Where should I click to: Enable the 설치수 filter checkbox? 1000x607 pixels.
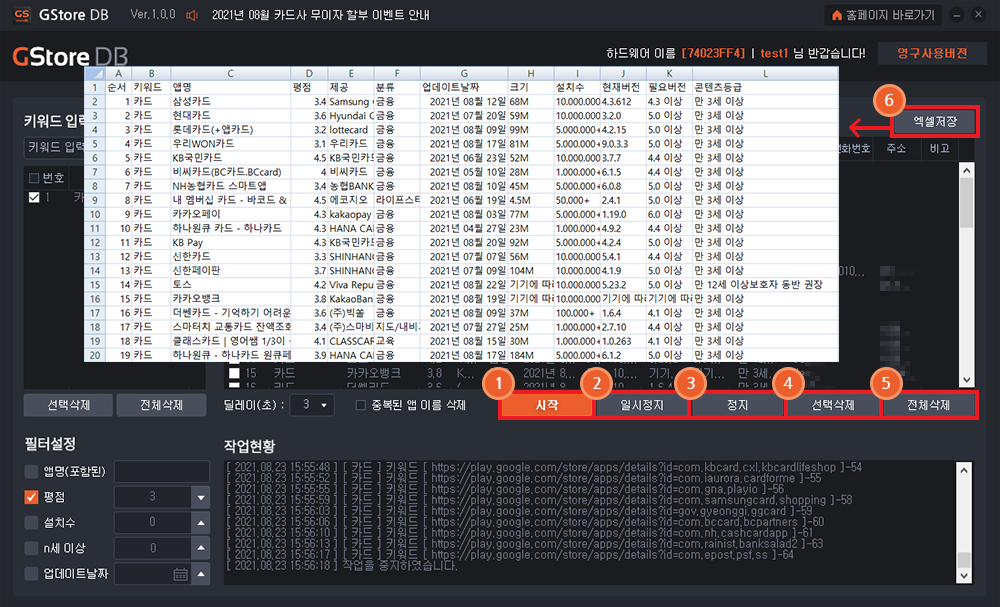click(x=31, y=522)
